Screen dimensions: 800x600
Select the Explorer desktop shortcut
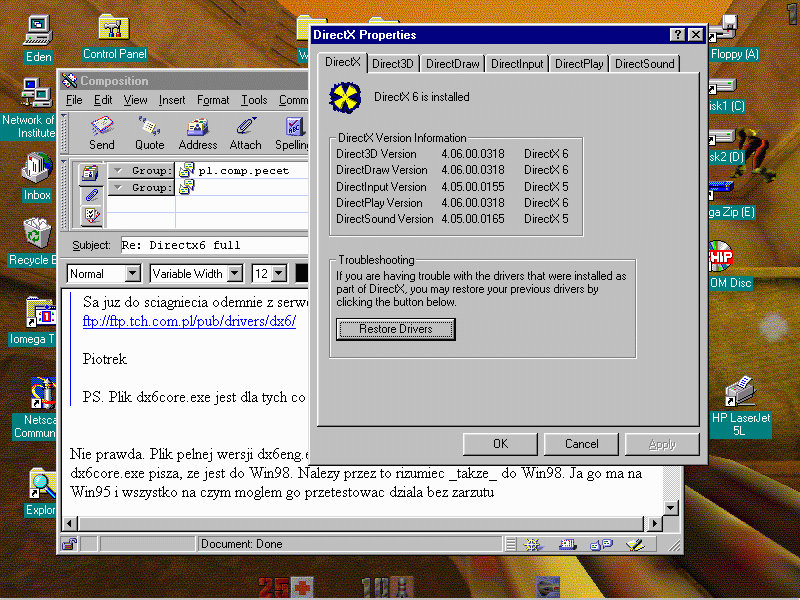[41, 492]
